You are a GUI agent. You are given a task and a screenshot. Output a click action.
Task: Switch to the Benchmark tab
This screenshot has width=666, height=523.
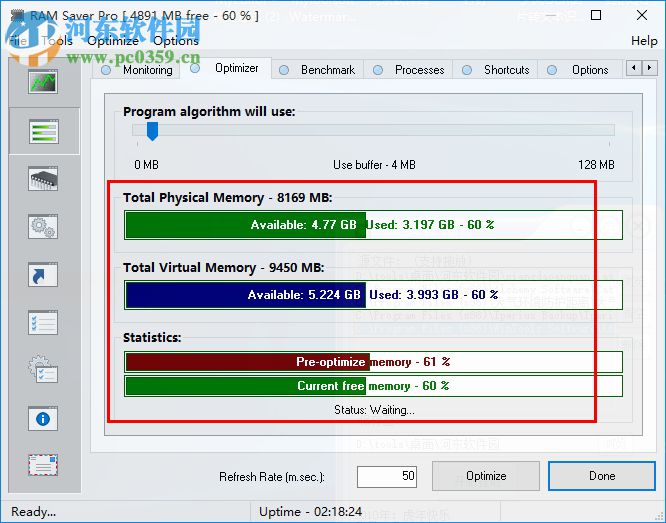pyautogui.click(x=317, y=70)
